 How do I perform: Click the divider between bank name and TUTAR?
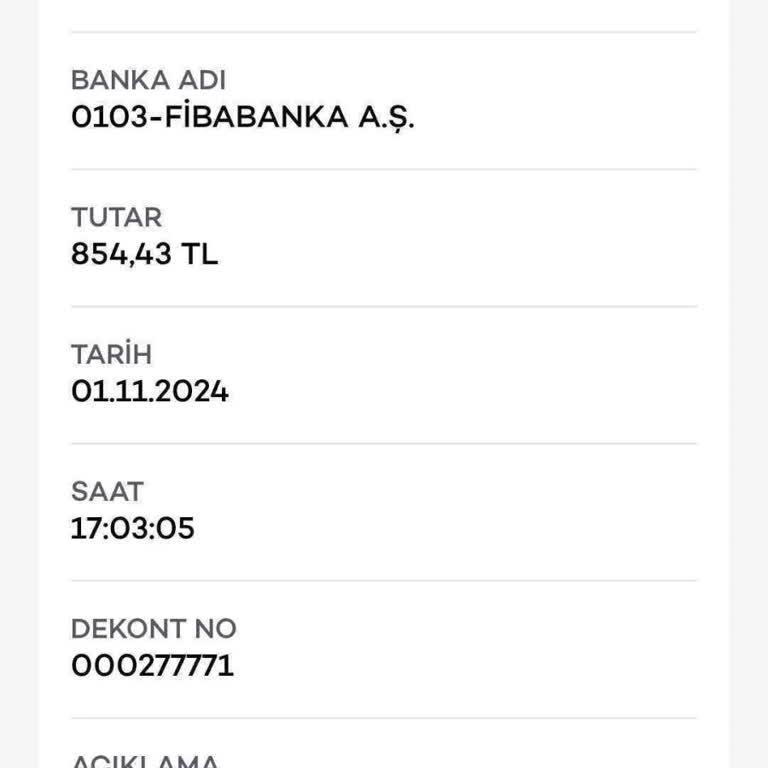click(384, 169)
